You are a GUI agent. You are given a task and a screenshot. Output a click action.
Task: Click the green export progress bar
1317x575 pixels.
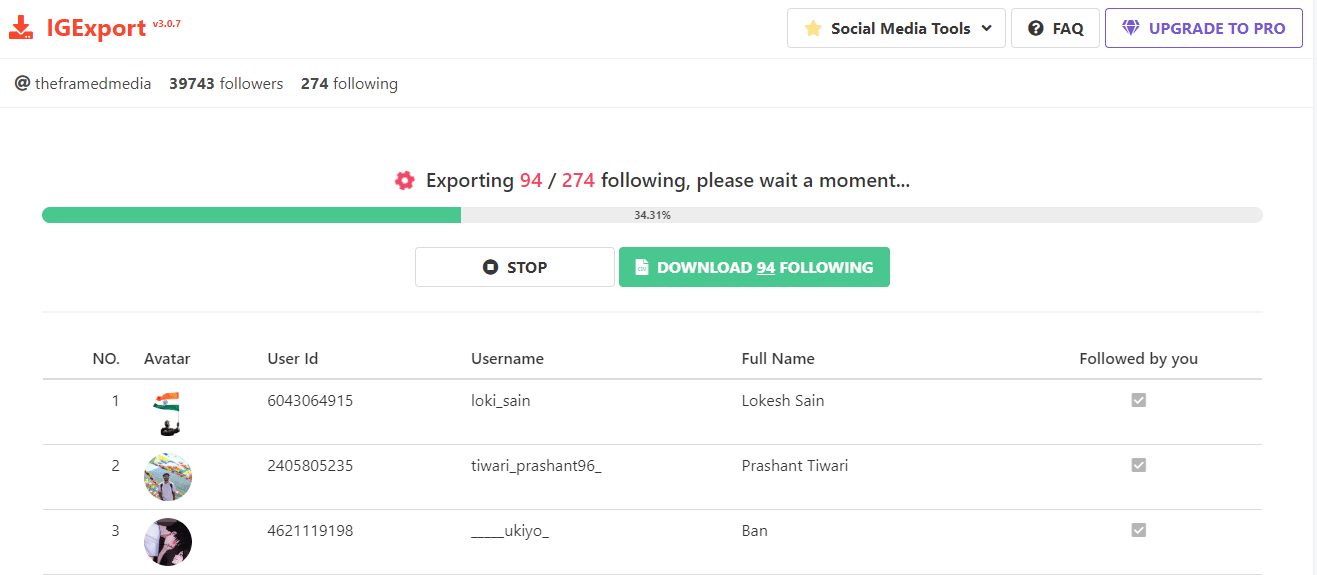point(251,215)
